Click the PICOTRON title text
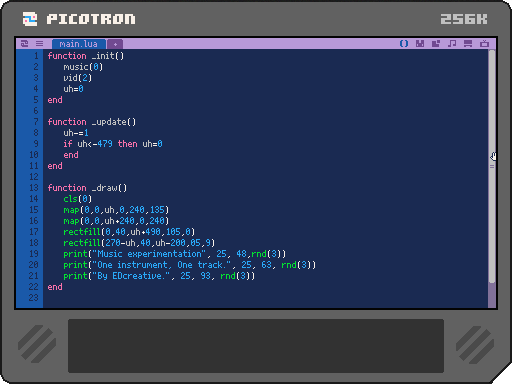512x384 pixels. (91, 19)
